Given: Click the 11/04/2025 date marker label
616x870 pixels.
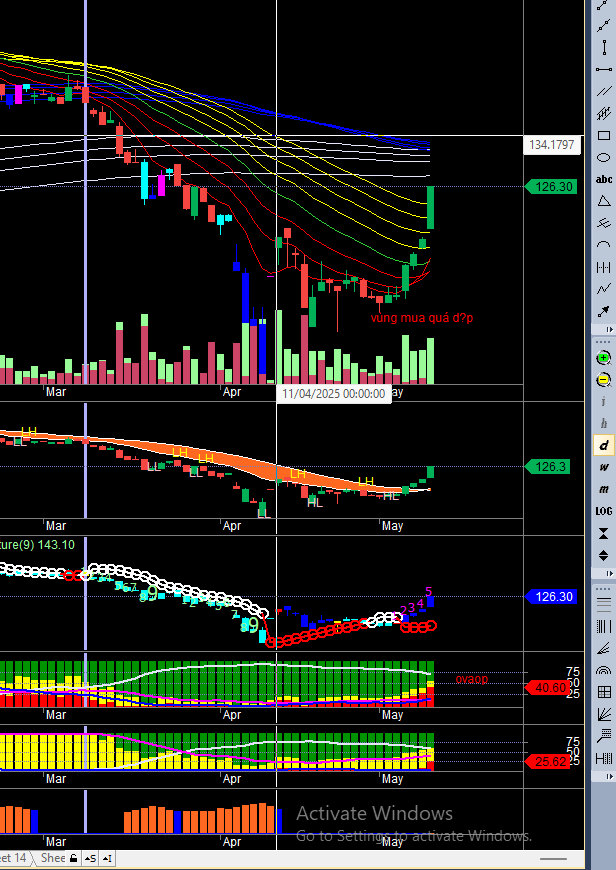Looking at the screenshot, I should coord(334,394).
